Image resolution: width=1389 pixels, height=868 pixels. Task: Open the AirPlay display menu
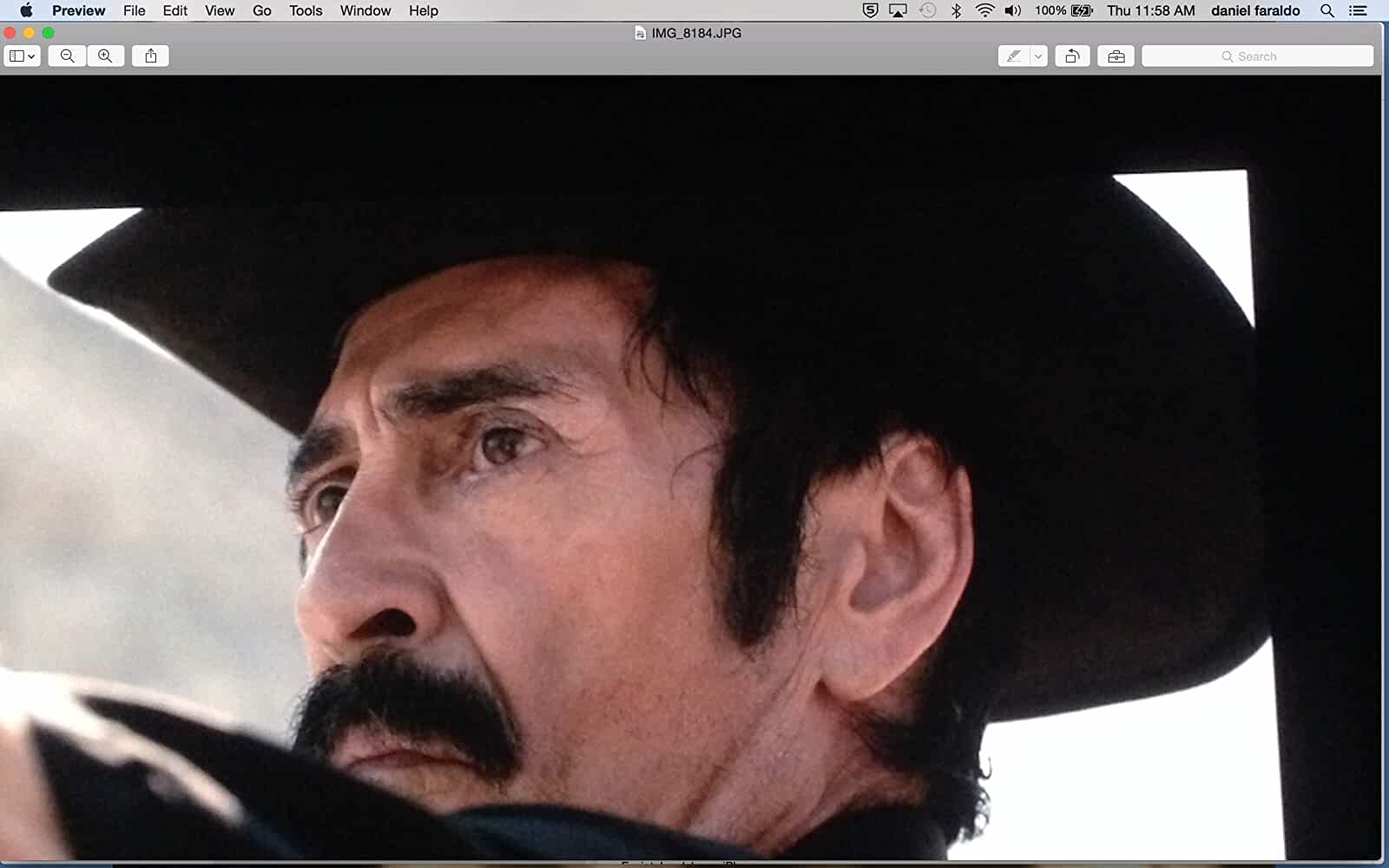[x=898, y=11]
